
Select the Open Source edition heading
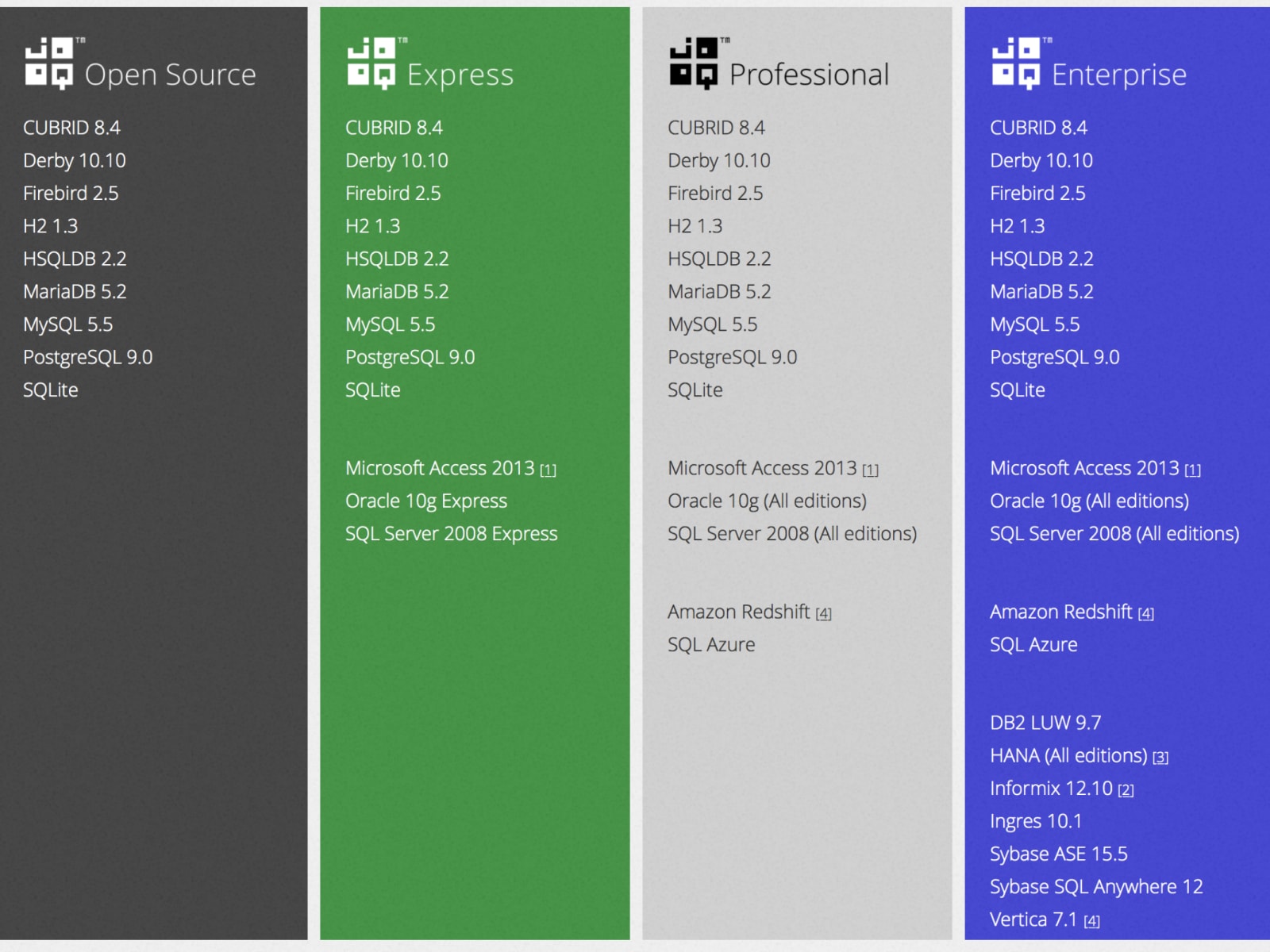pos(171,75)
